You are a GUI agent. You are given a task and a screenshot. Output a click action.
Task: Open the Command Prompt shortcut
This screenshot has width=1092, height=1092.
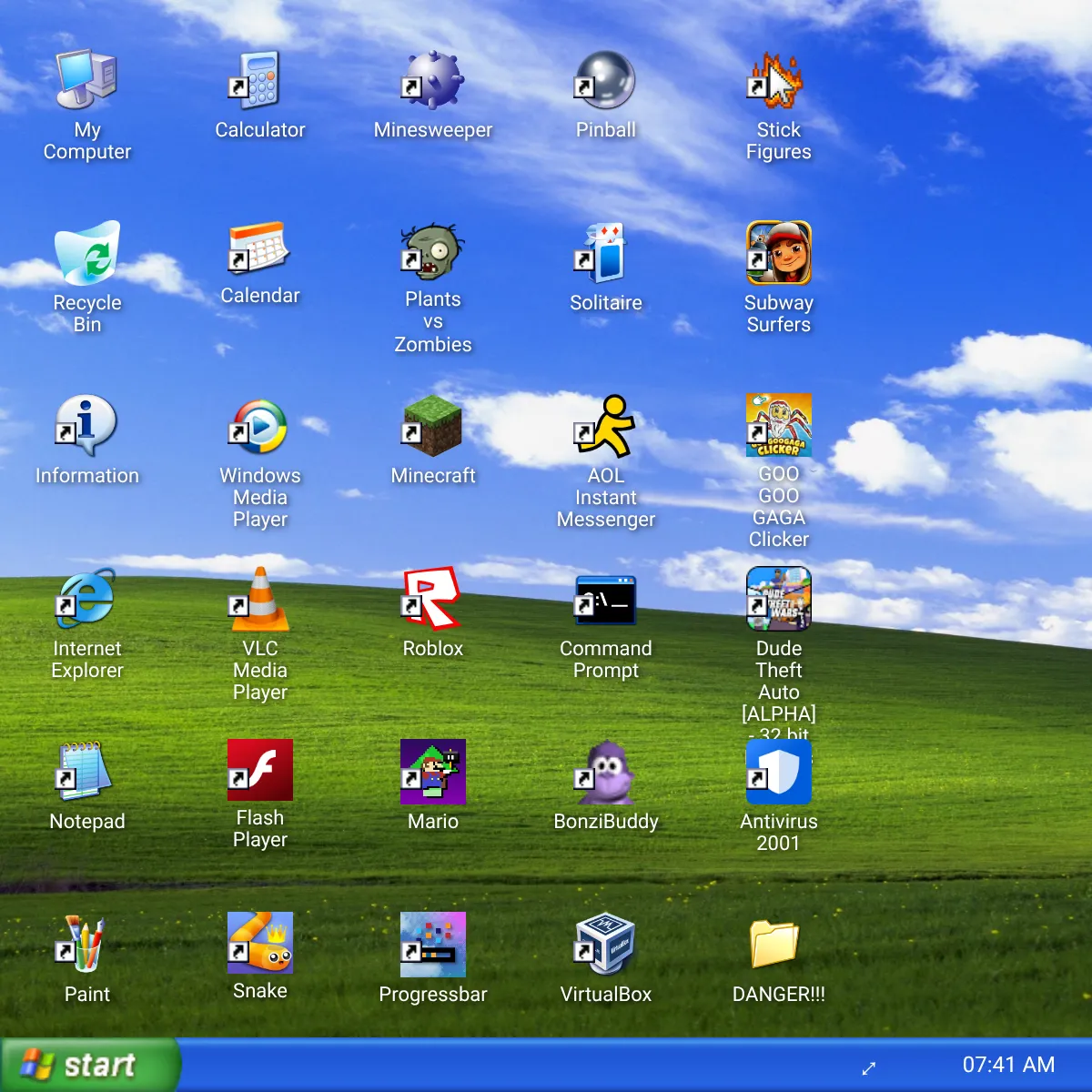pyautogui.click(x=606, y=599)
